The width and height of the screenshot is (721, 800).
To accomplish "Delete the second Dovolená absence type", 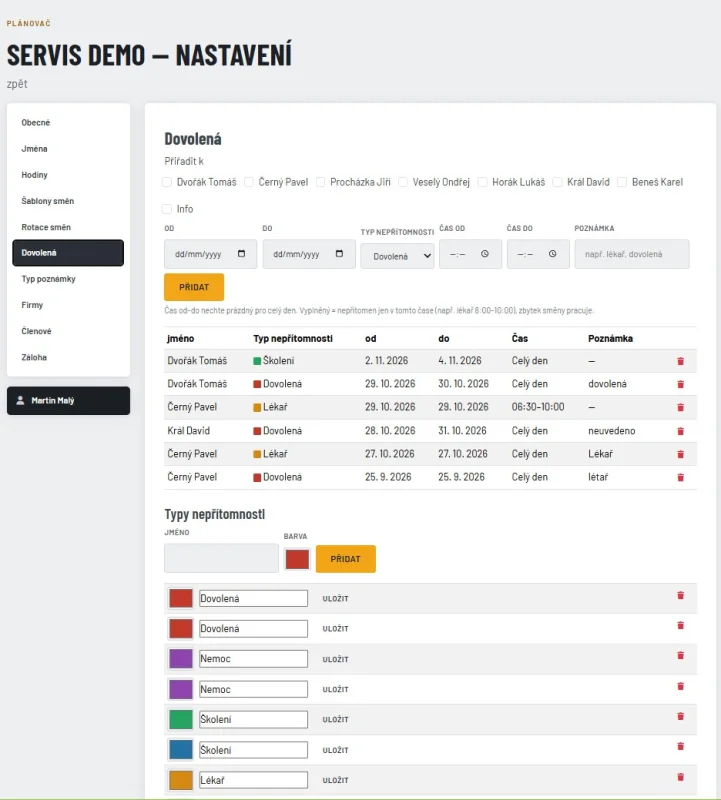I will pyautogui.click(x=680, y=626).
